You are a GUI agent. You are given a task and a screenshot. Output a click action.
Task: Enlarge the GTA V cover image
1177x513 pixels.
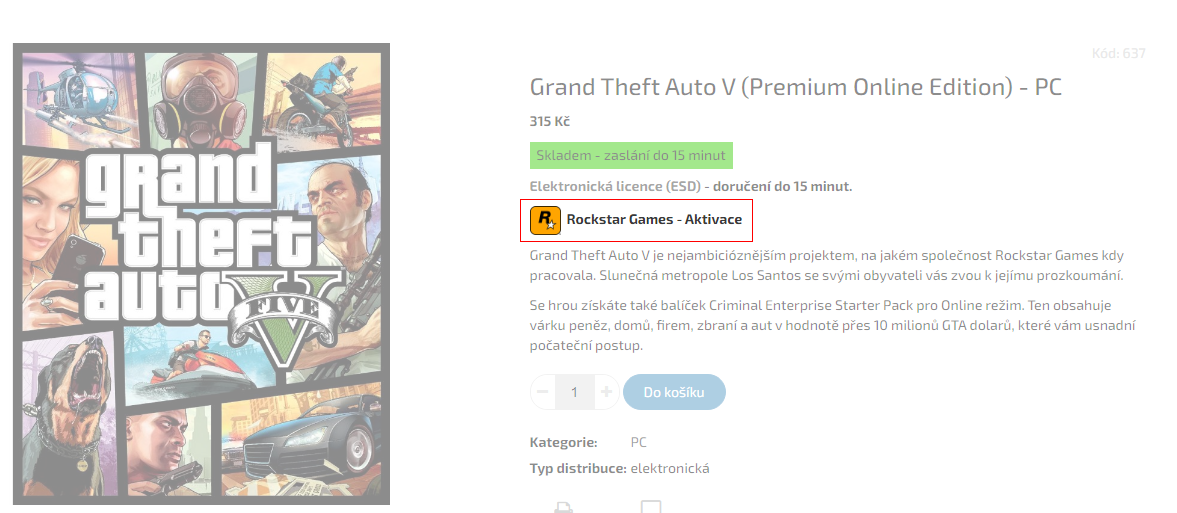point(201,273)
